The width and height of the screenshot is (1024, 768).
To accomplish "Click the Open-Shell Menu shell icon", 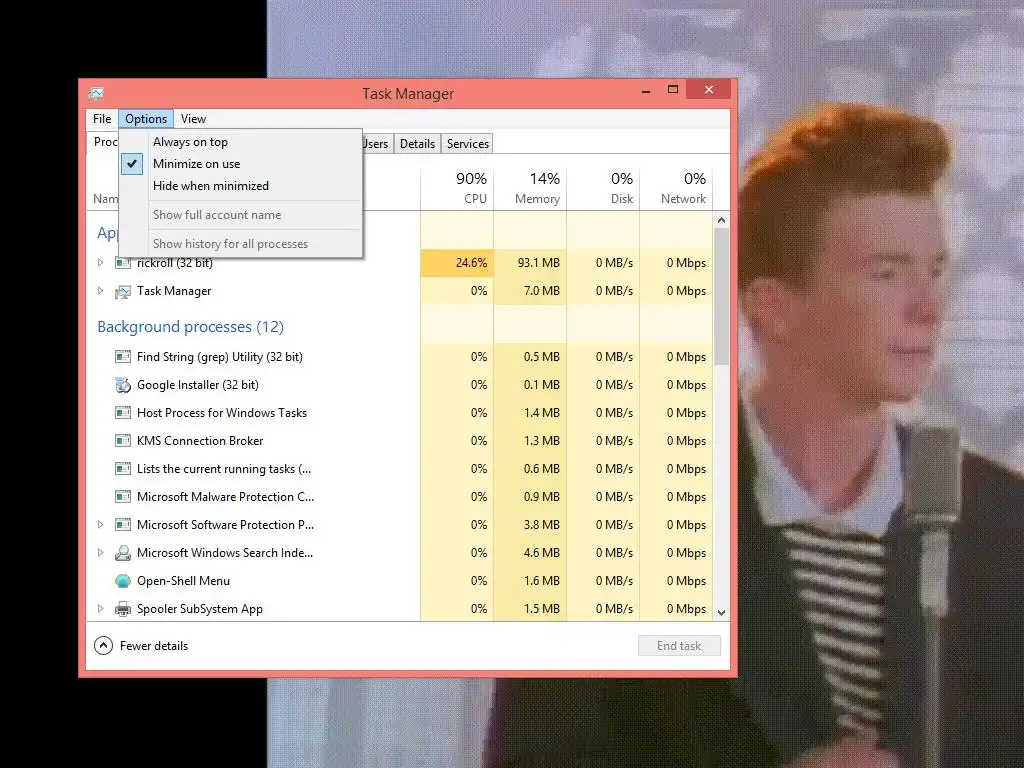I will [x=123, y=581].
